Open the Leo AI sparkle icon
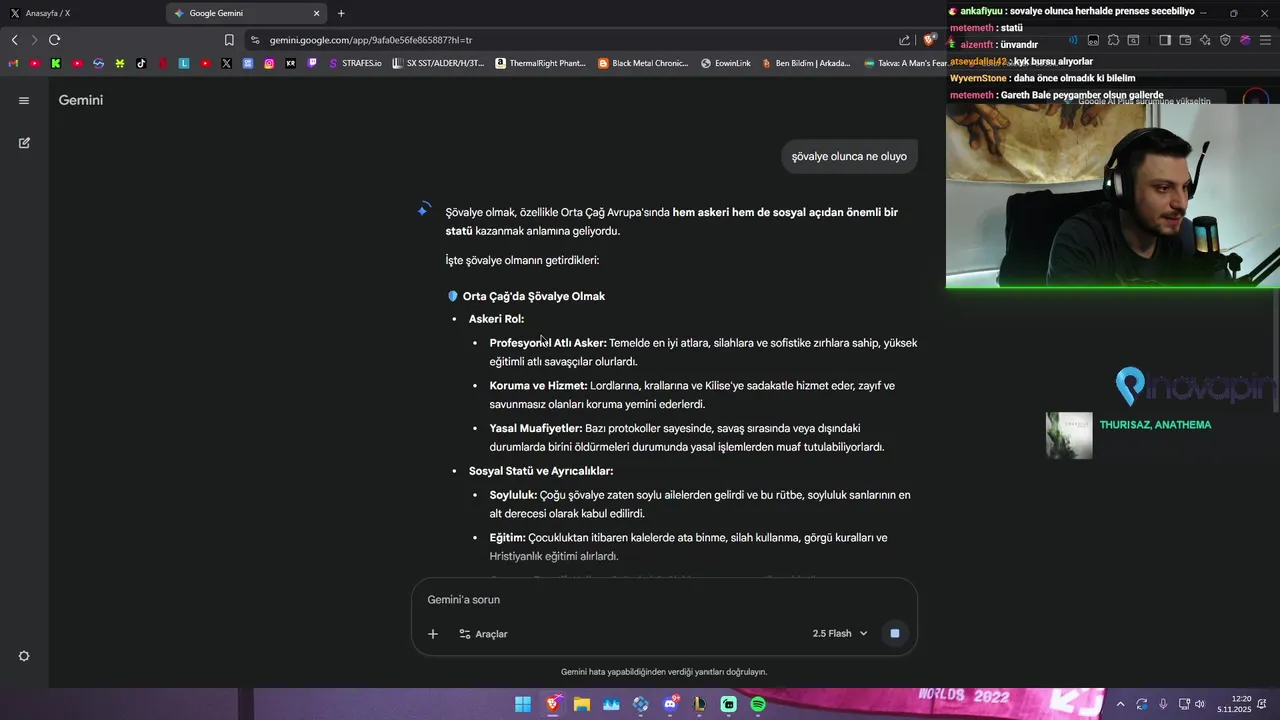The width and height of the screenshot is (1280, 720). (x=1205, y=40)
